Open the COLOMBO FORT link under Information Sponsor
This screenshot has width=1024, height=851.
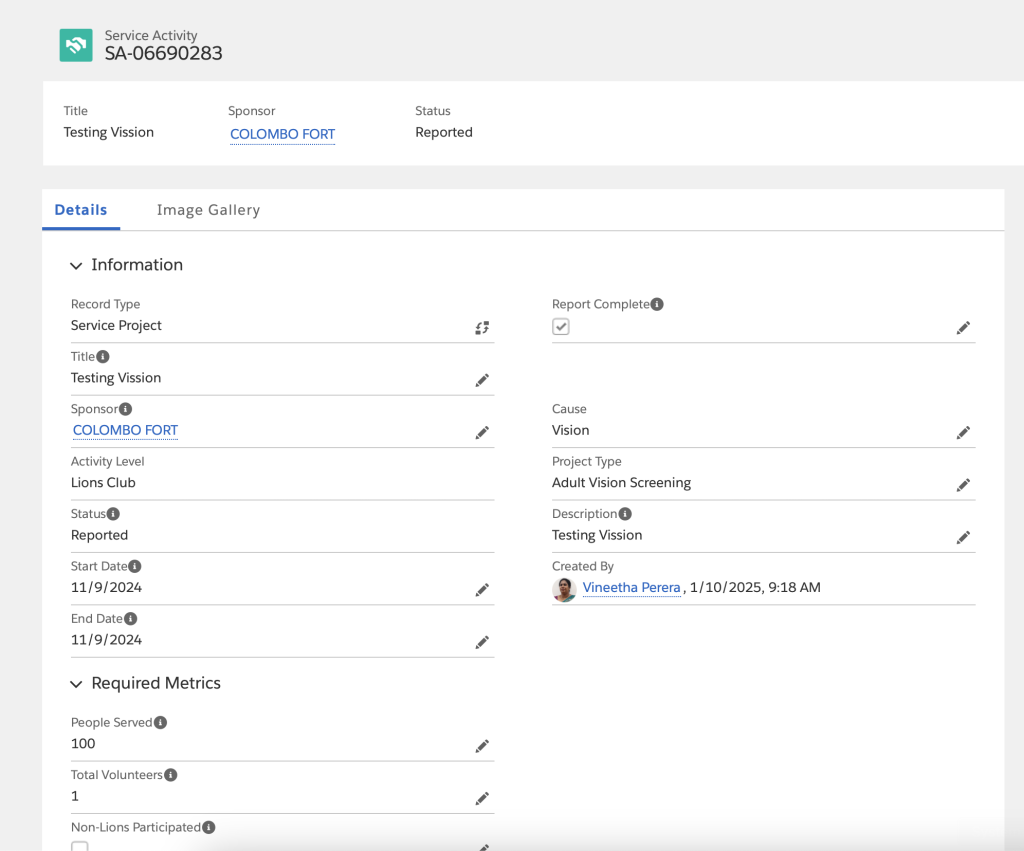(125, 430)
